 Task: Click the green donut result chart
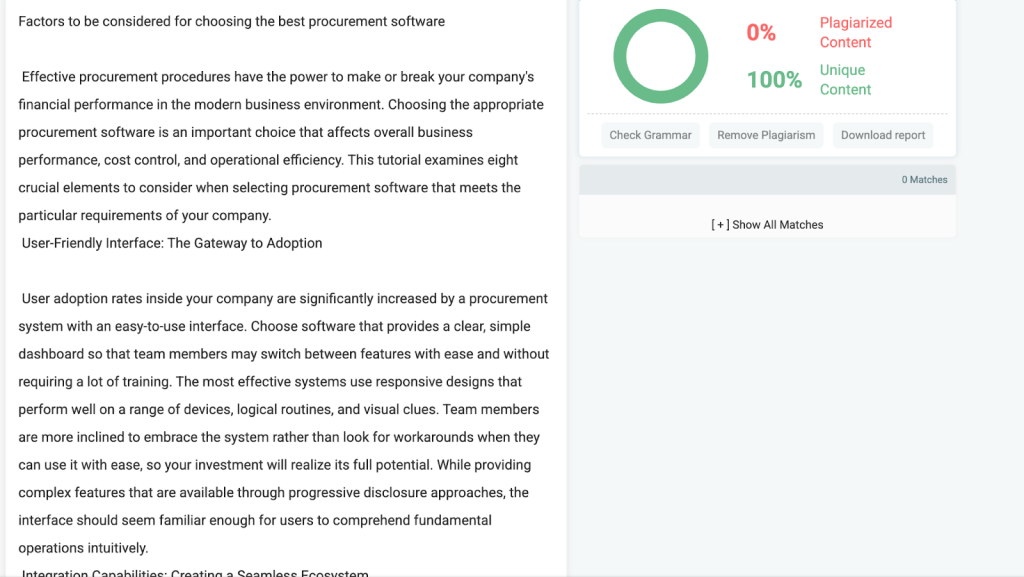tap(661, 56)
